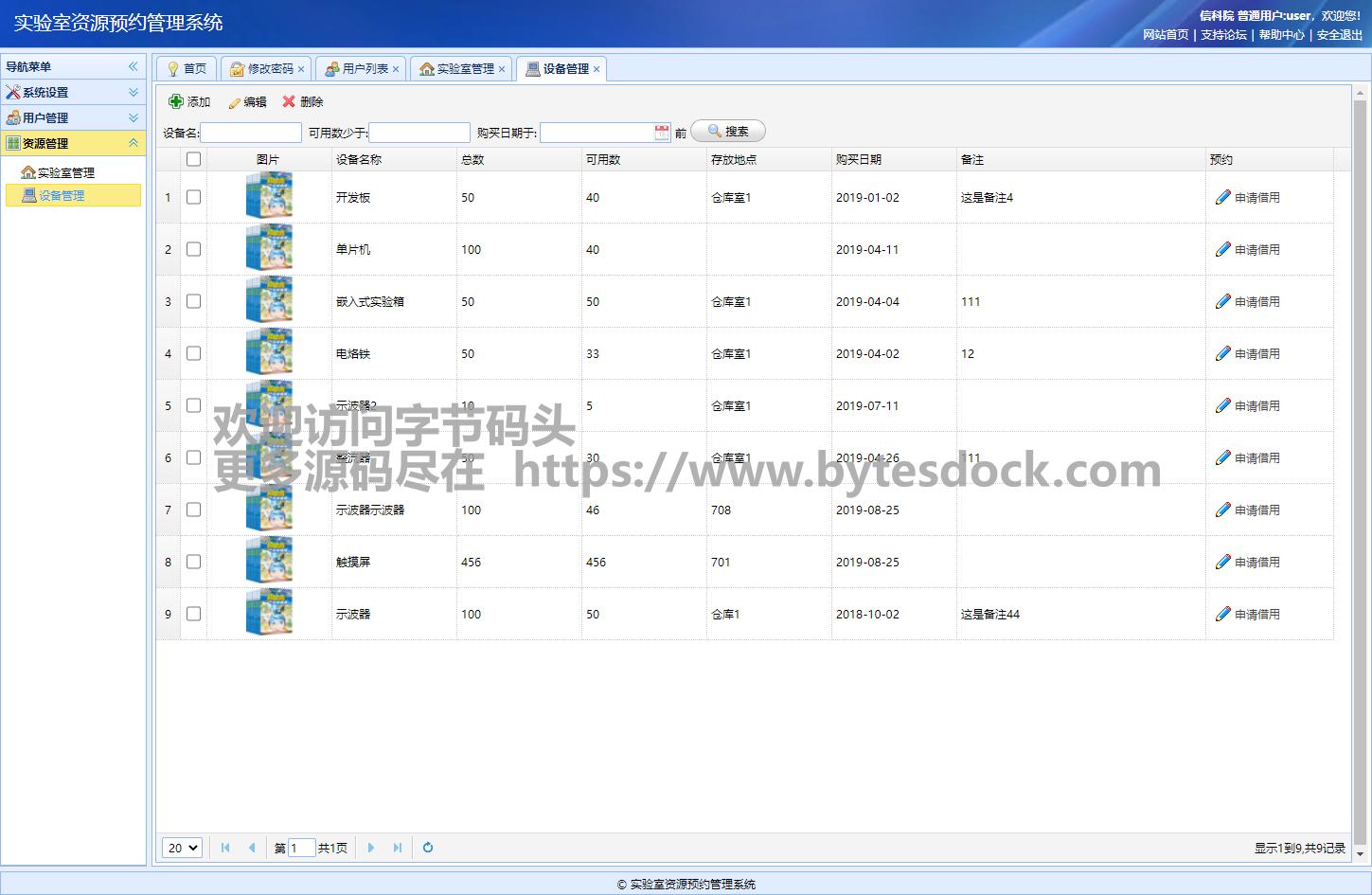Refresh the equipment table via pagination reload icon
Viewport: 1372px width, 895px height.
tap(428, 848)
